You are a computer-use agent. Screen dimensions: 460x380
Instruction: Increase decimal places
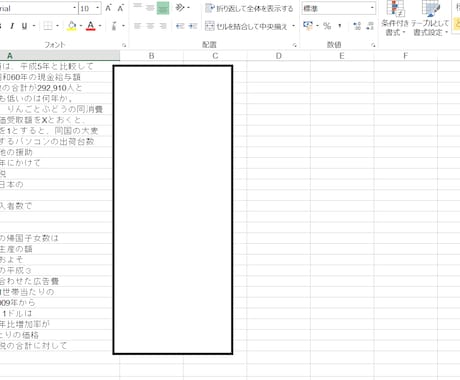357,26
